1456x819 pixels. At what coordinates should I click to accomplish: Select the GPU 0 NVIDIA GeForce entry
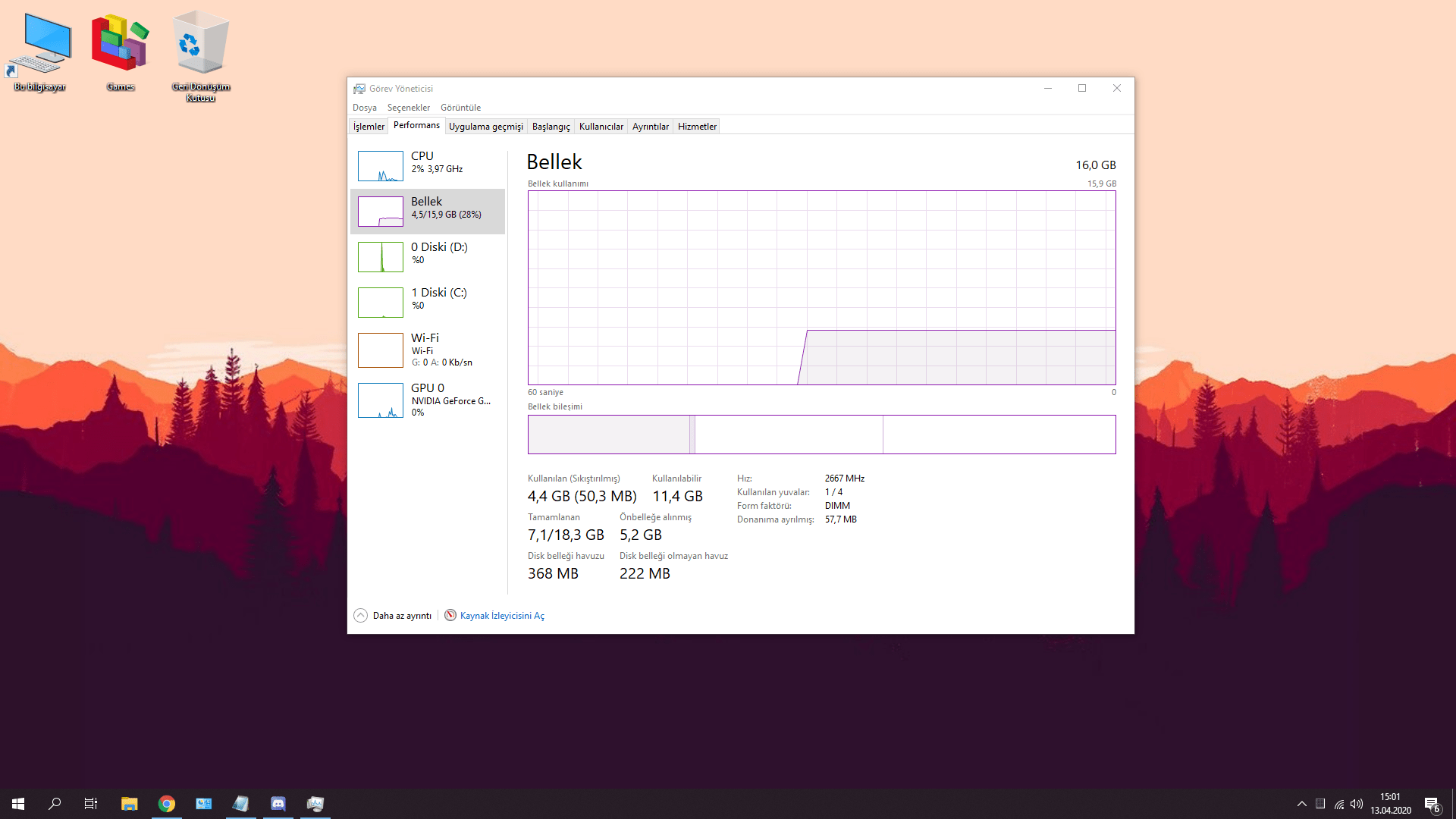(428, 400)
